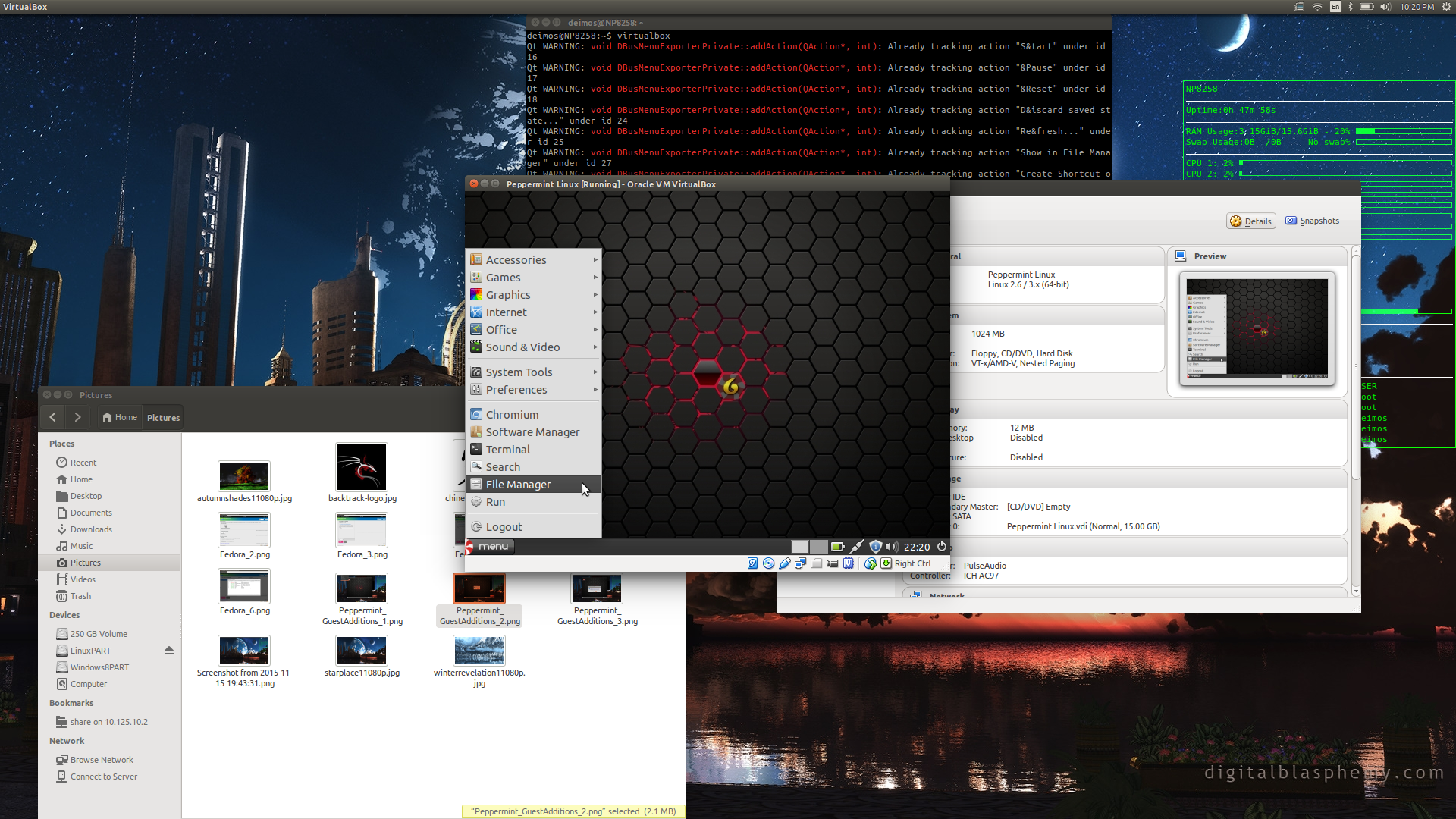The image size is (1456, 819).
Task: Click the USB devices status icon
Action: pyautogui.click(x=784, y=563)
